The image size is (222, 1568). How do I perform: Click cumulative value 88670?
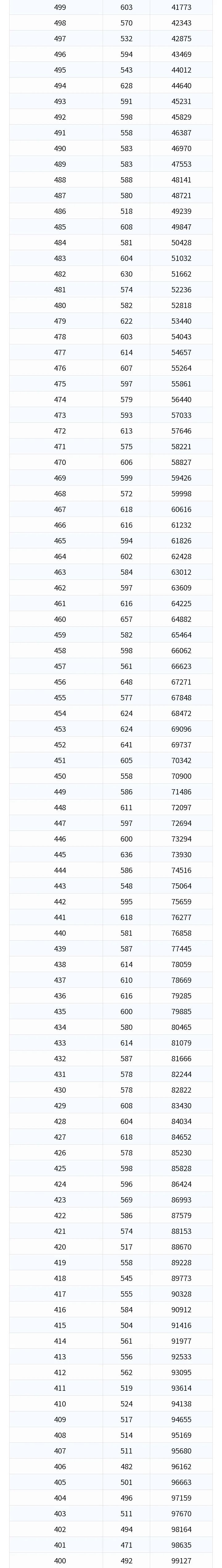pos(181,1246)
